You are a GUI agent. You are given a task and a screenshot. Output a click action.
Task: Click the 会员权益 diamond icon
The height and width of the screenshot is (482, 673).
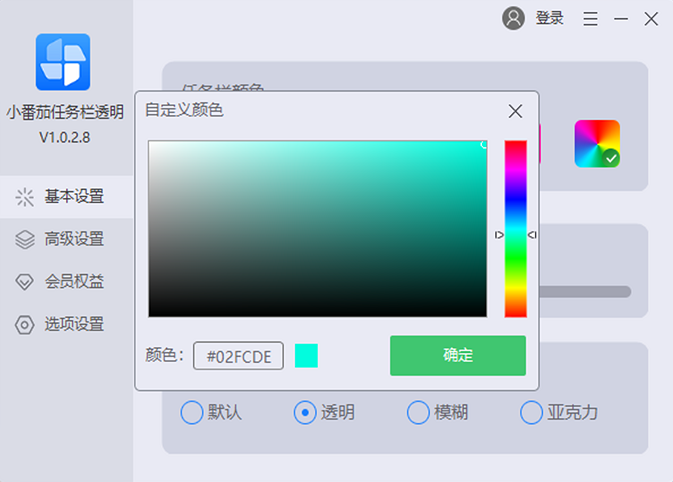24,282
